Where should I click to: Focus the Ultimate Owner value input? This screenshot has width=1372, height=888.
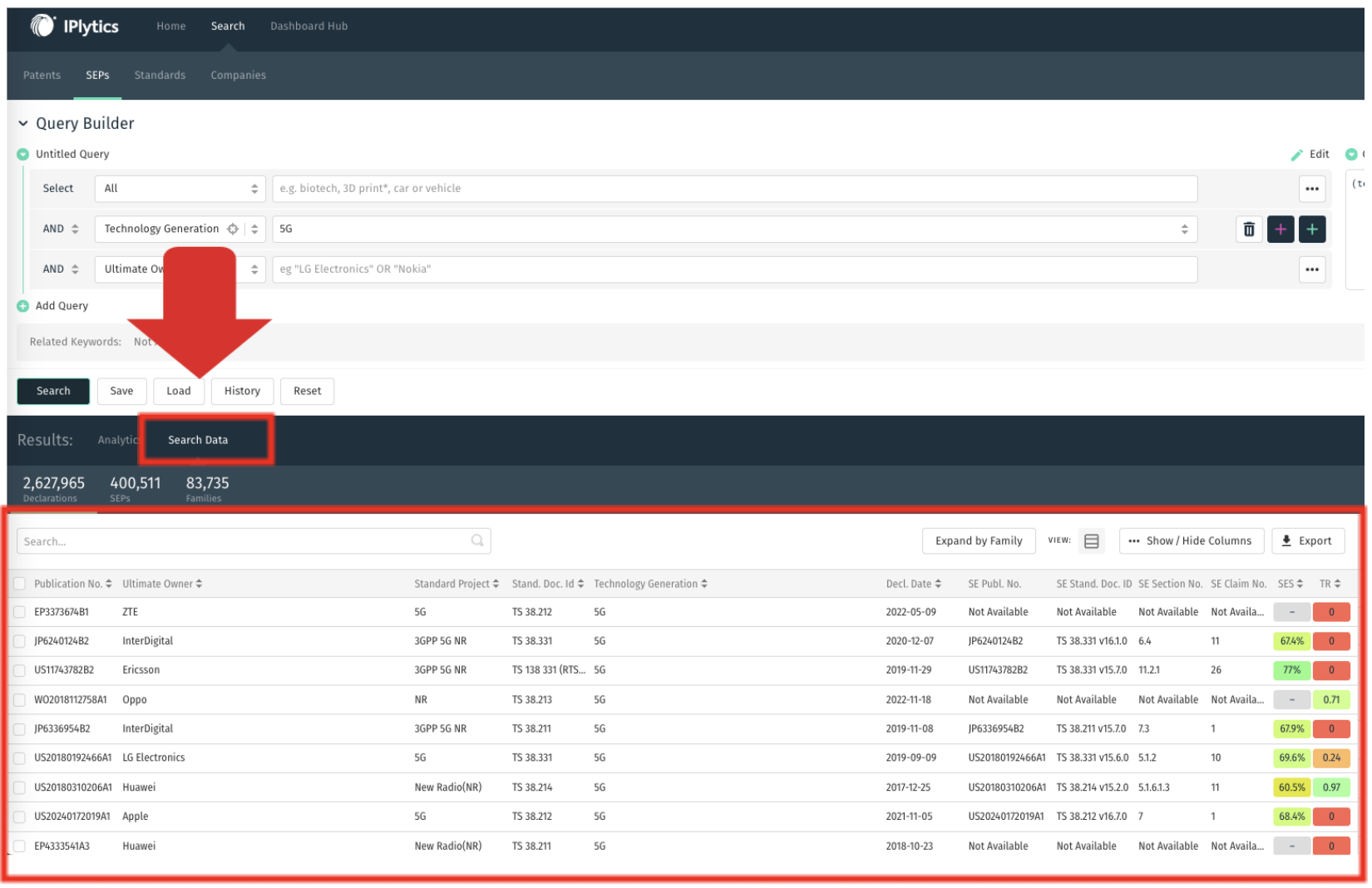(734, 269)
